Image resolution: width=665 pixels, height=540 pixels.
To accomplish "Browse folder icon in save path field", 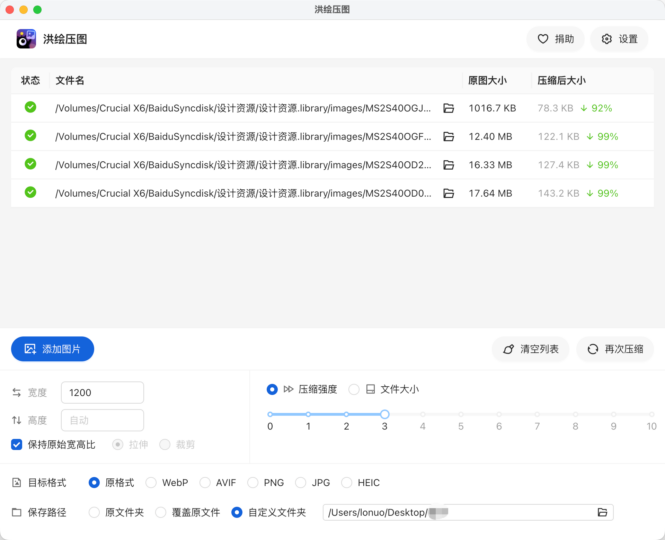I will point(602,512).
